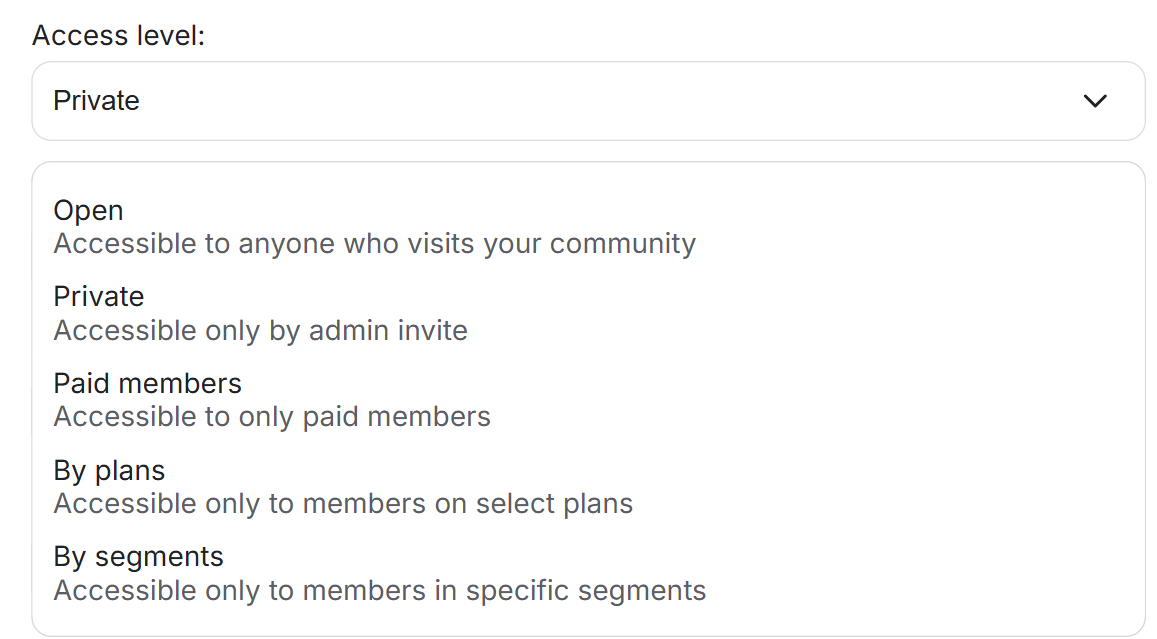Image resolution: width=1157 pixels, height=639 pixels.
Task: Restrict access to admin invite only
Action: click(261, 314)
